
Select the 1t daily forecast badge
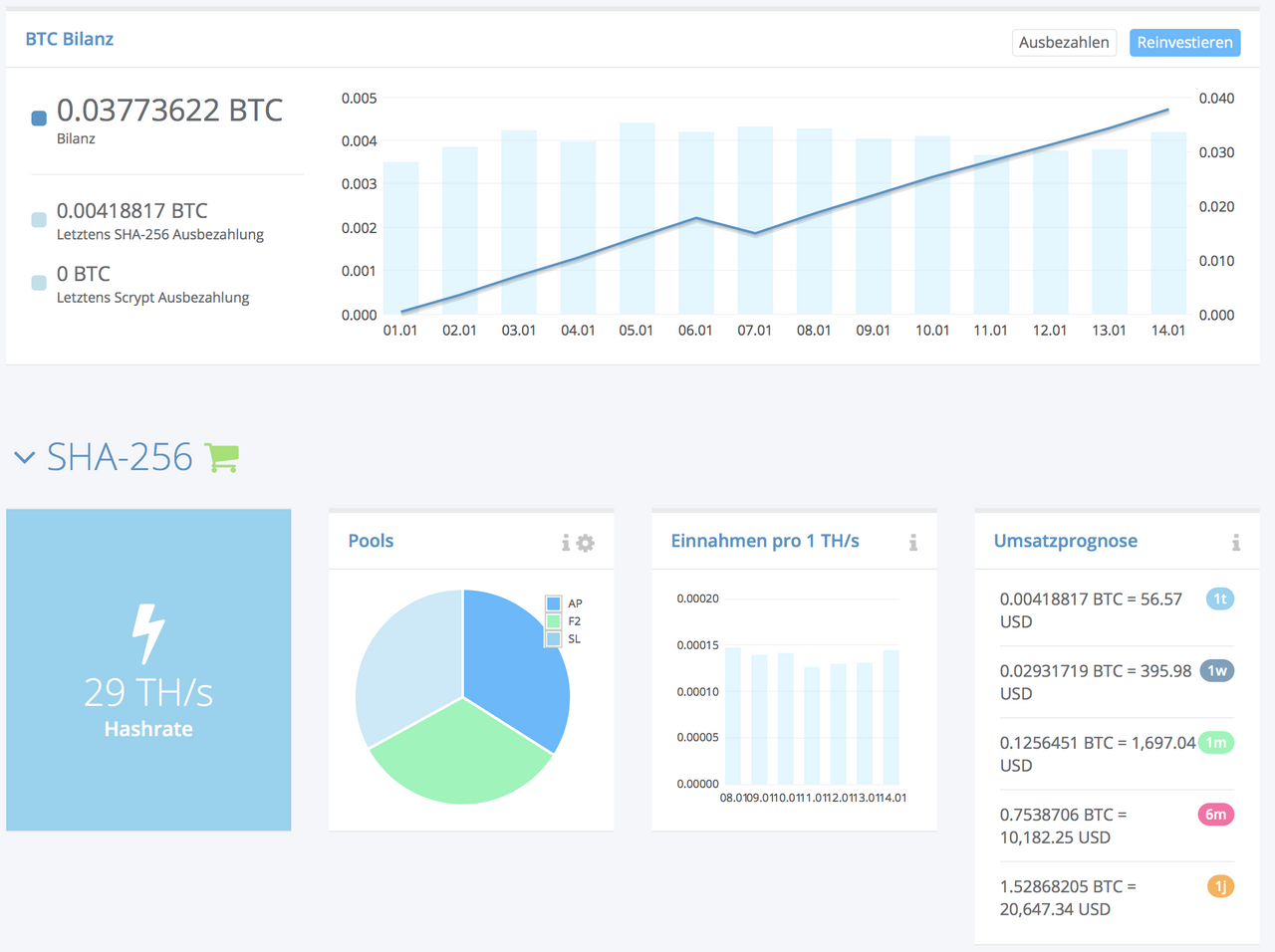tap(1219, 598)
